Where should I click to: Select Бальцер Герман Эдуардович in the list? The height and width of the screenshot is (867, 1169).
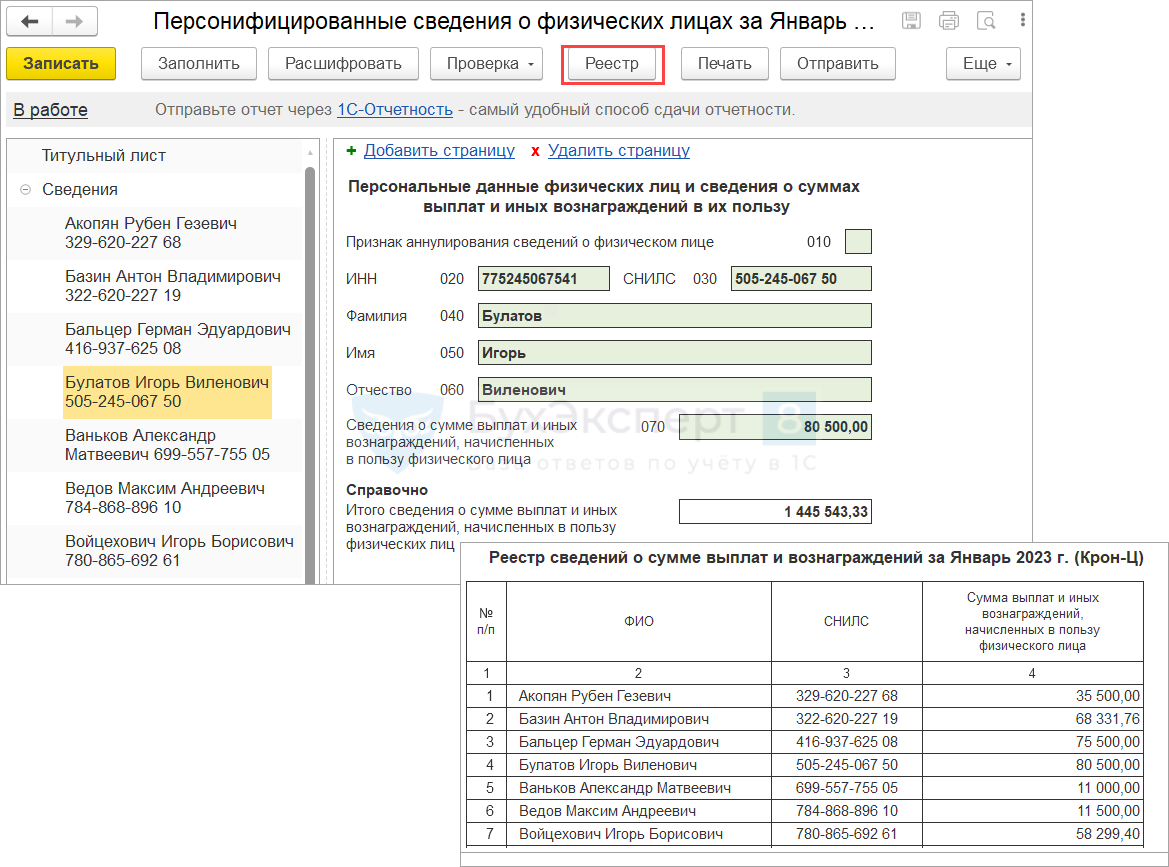[177, 338]
